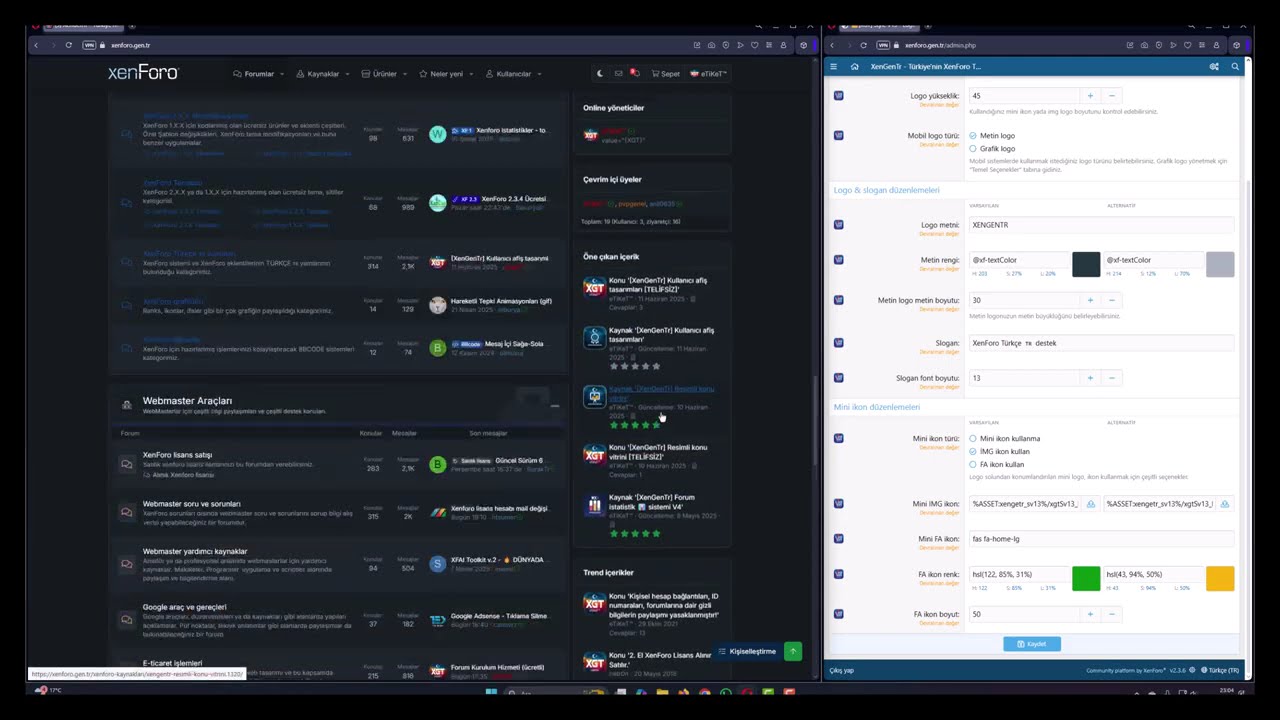This screenshot has height=720, width=1280.
Task: Click property icon beside FA ikon boyut
Action: coord(838,614)
